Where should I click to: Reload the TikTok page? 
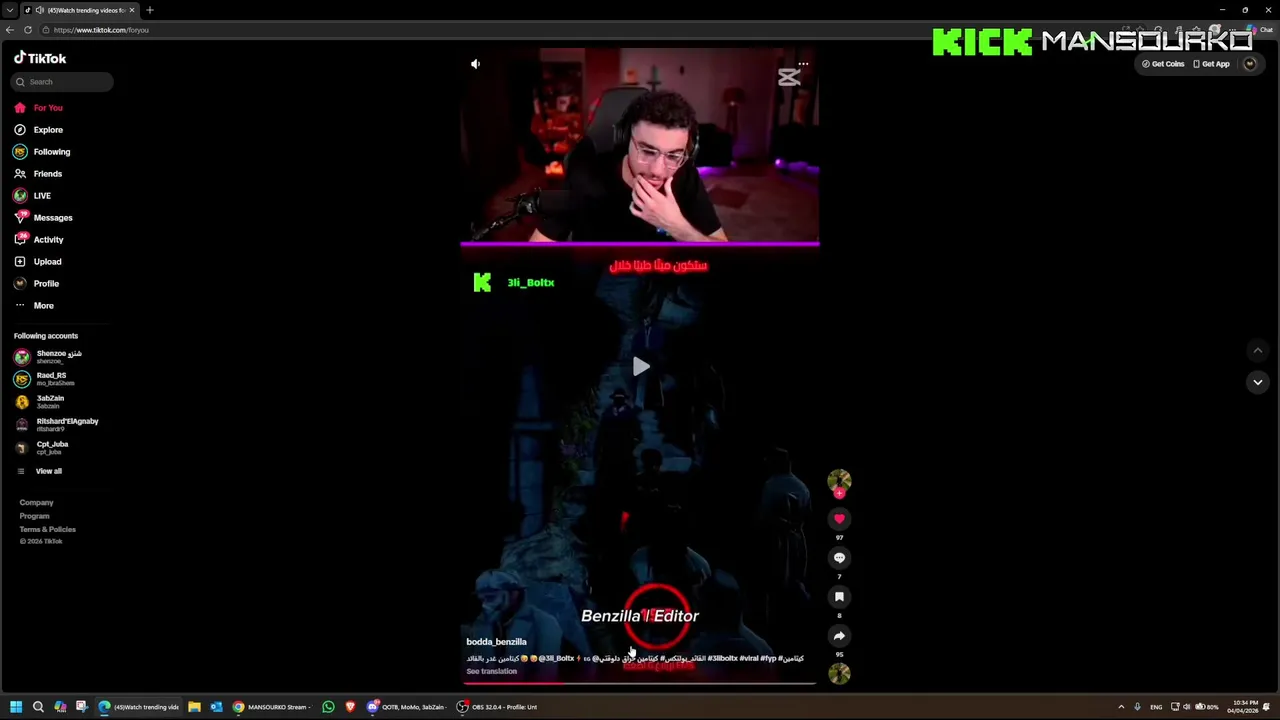point(28,30)
